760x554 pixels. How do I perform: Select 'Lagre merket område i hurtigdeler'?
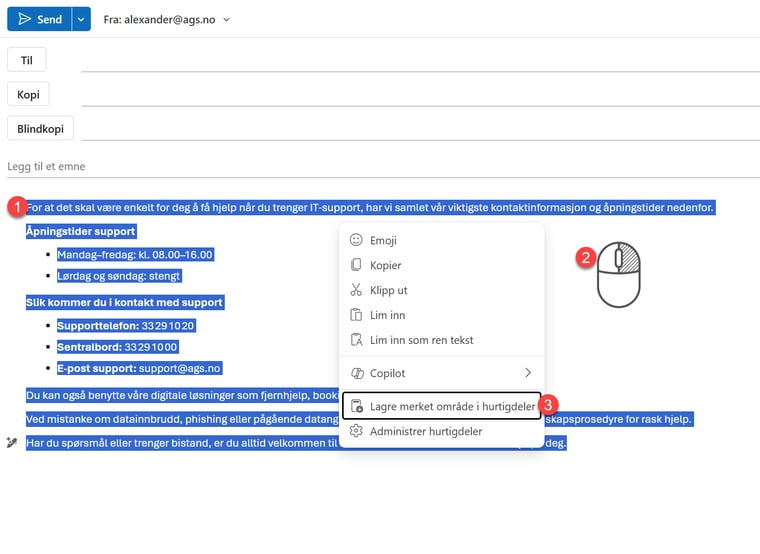coord(442,406)
